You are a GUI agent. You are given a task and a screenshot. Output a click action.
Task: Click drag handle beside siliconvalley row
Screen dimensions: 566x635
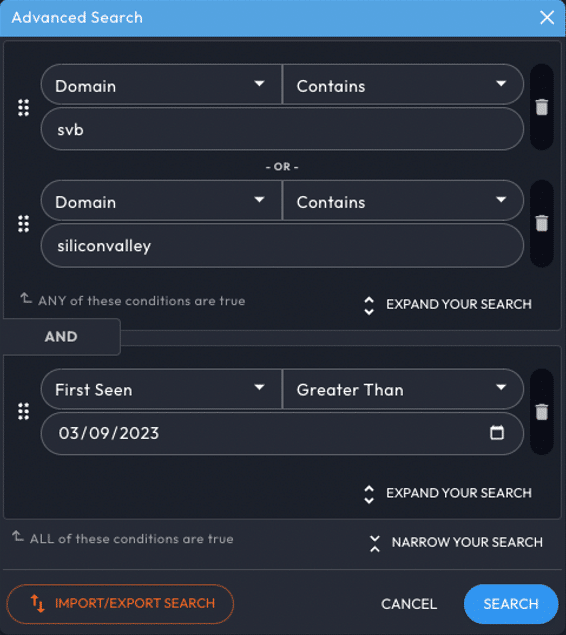(x=23, y=224)
